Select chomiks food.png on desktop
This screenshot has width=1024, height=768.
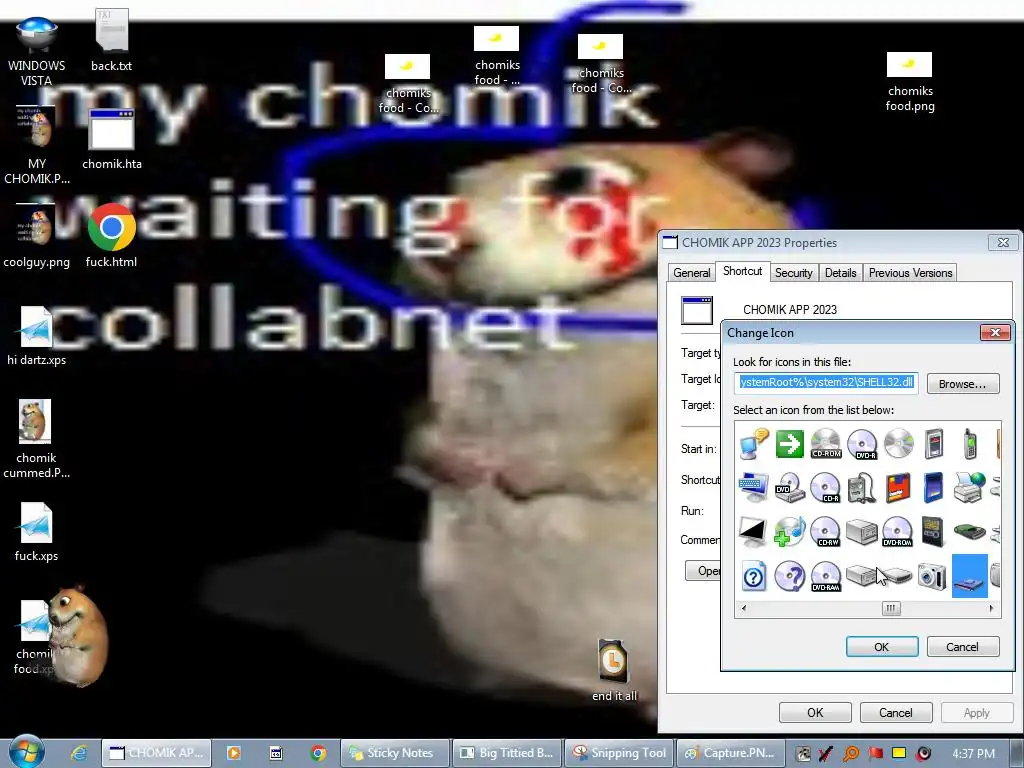[910, 82]
